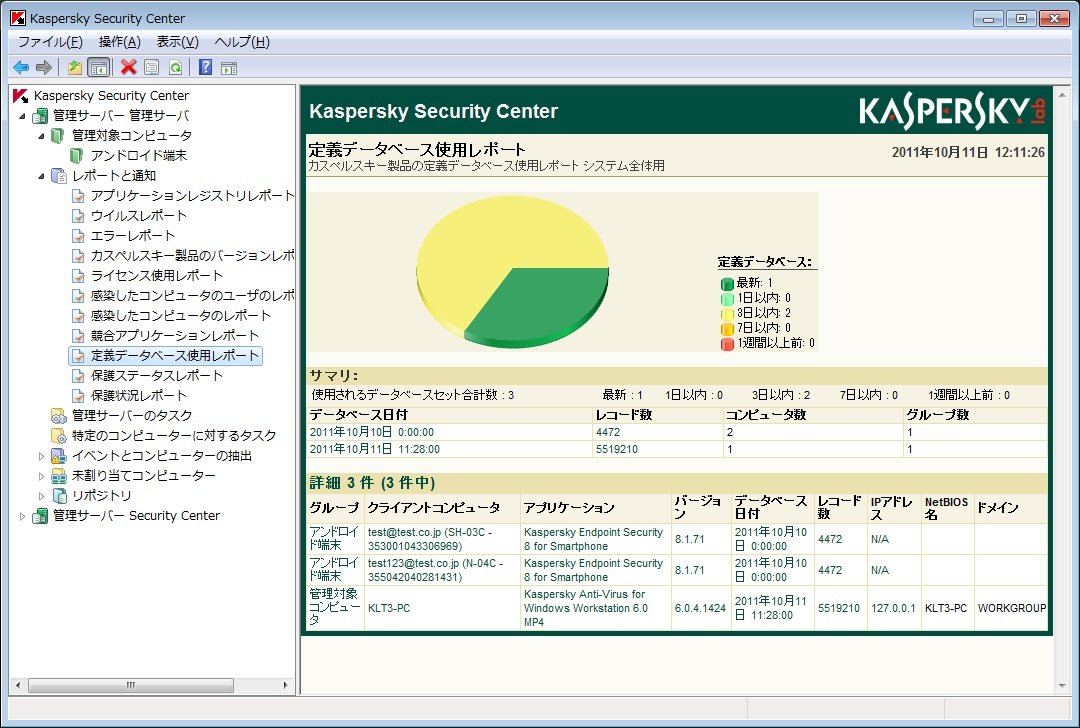This screenshot has height=728, width=1080.
Task: Expand the 管理サーバー Security Center node
Action: click(22, 516)
